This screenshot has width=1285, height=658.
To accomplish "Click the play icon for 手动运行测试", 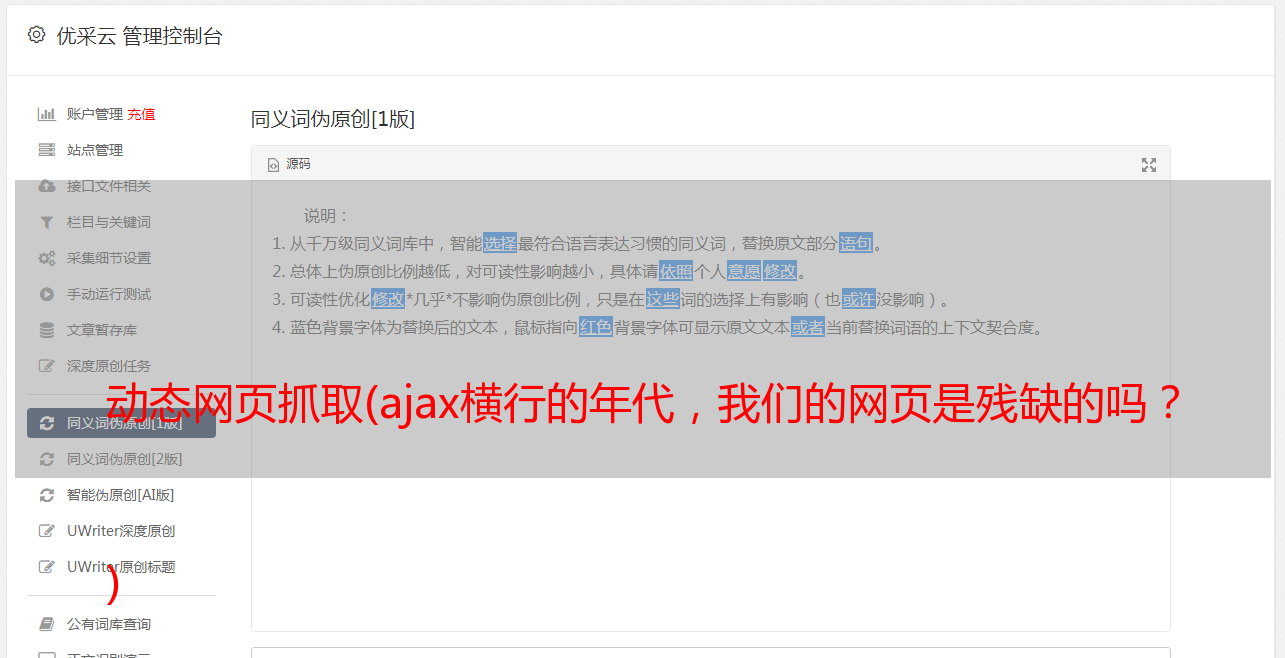I will 46,294.
